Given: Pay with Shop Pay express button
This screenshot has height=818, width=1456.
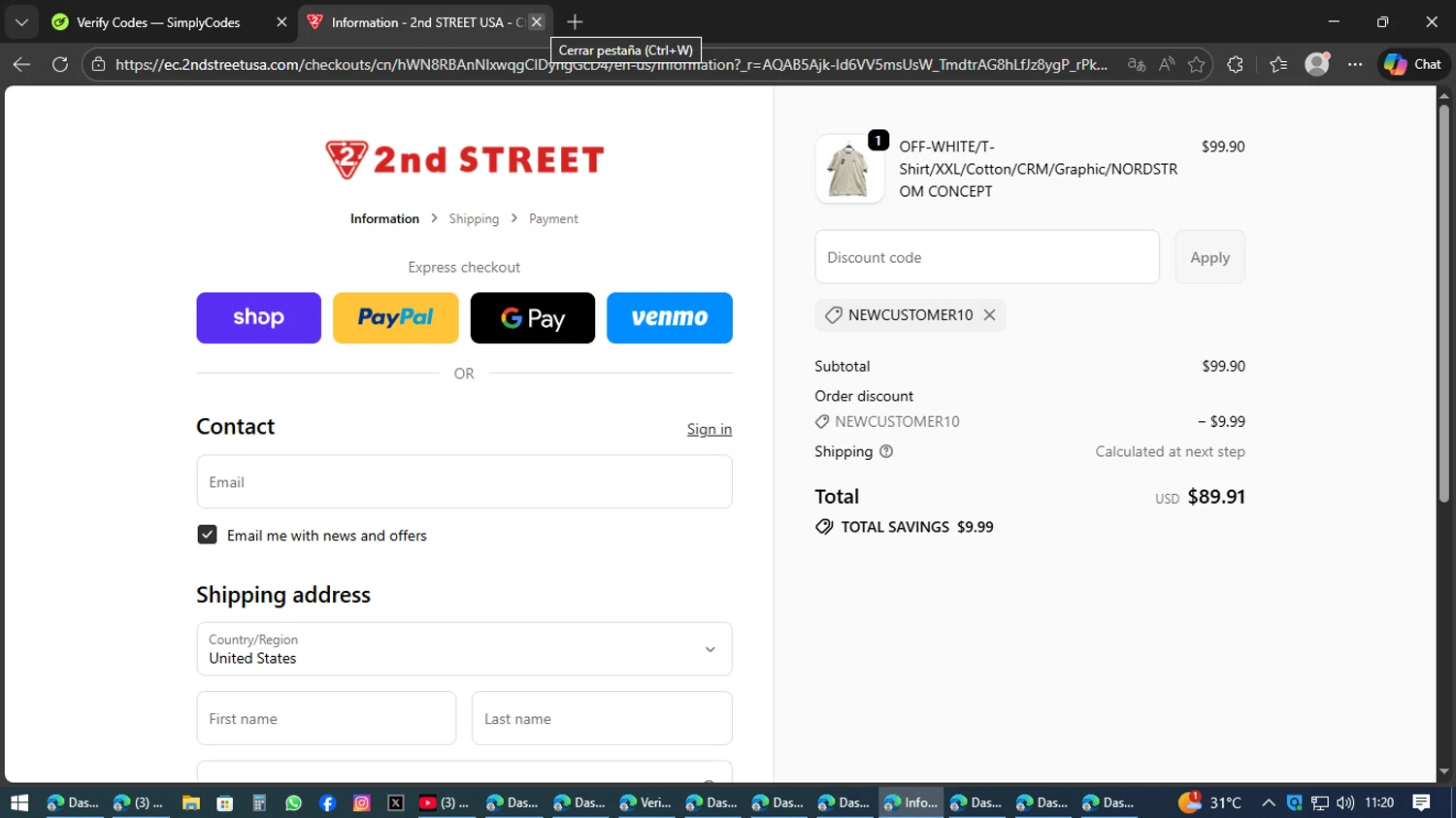Looking at the screenshot, I should tap(258, 318).
